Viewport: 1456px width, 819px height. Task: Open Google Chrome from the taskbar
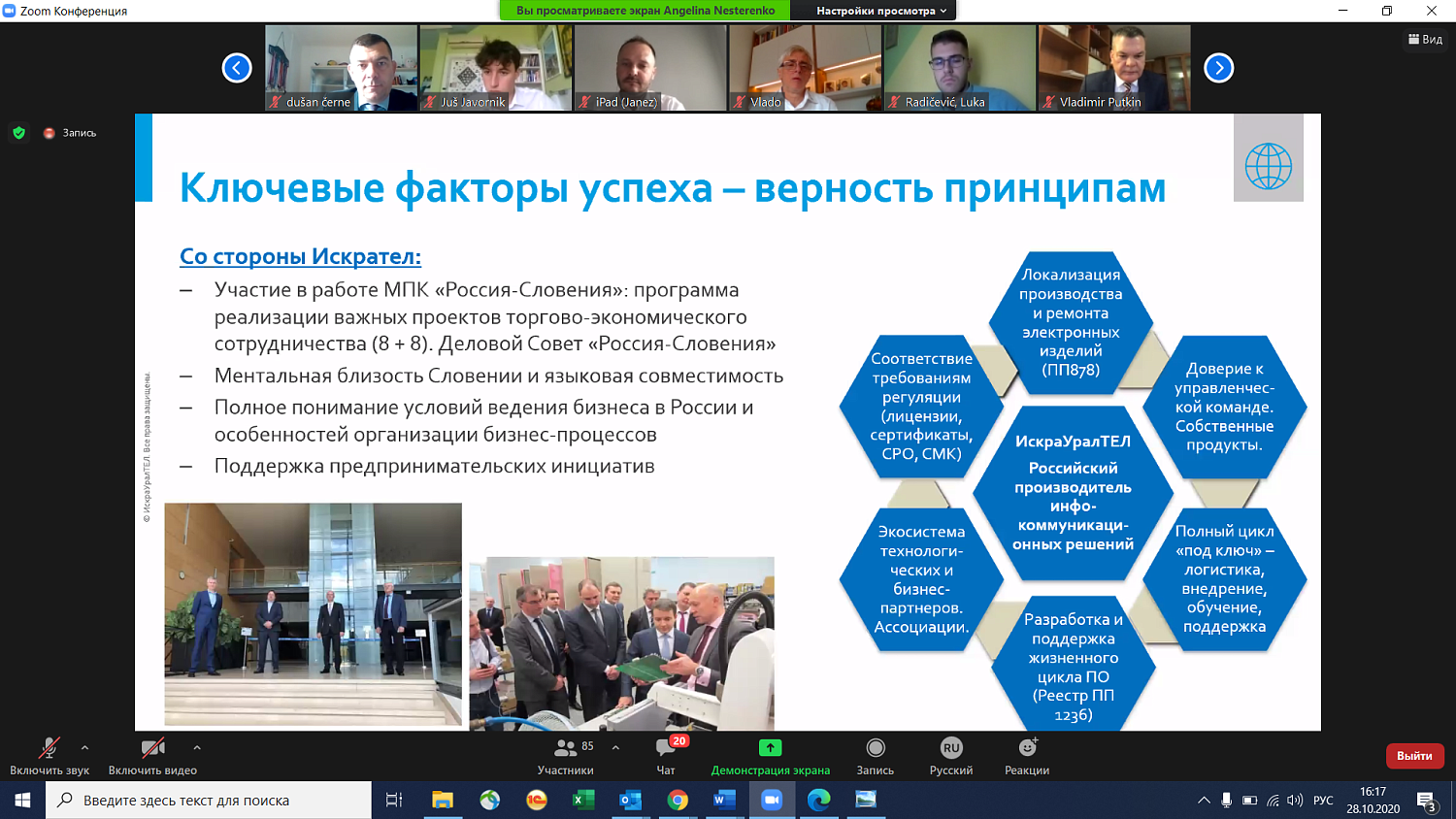point(678,800)
